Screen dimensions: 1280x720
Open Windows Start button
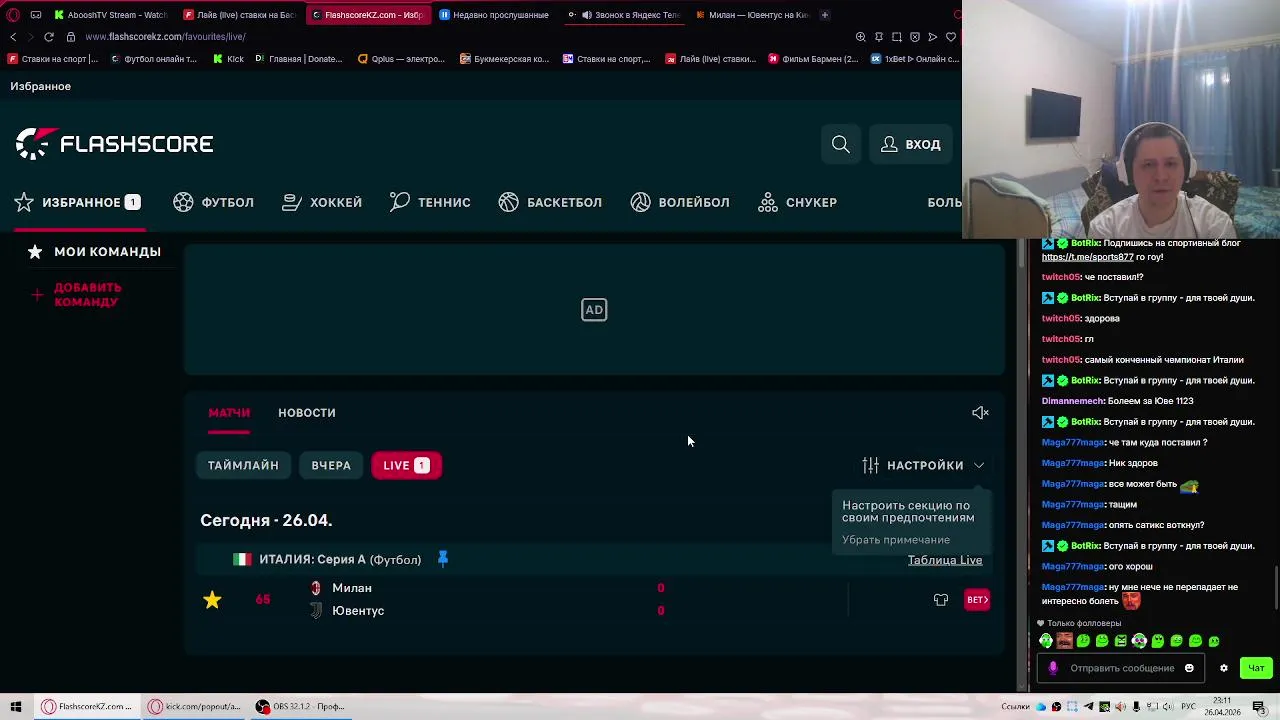coord(15,706)
